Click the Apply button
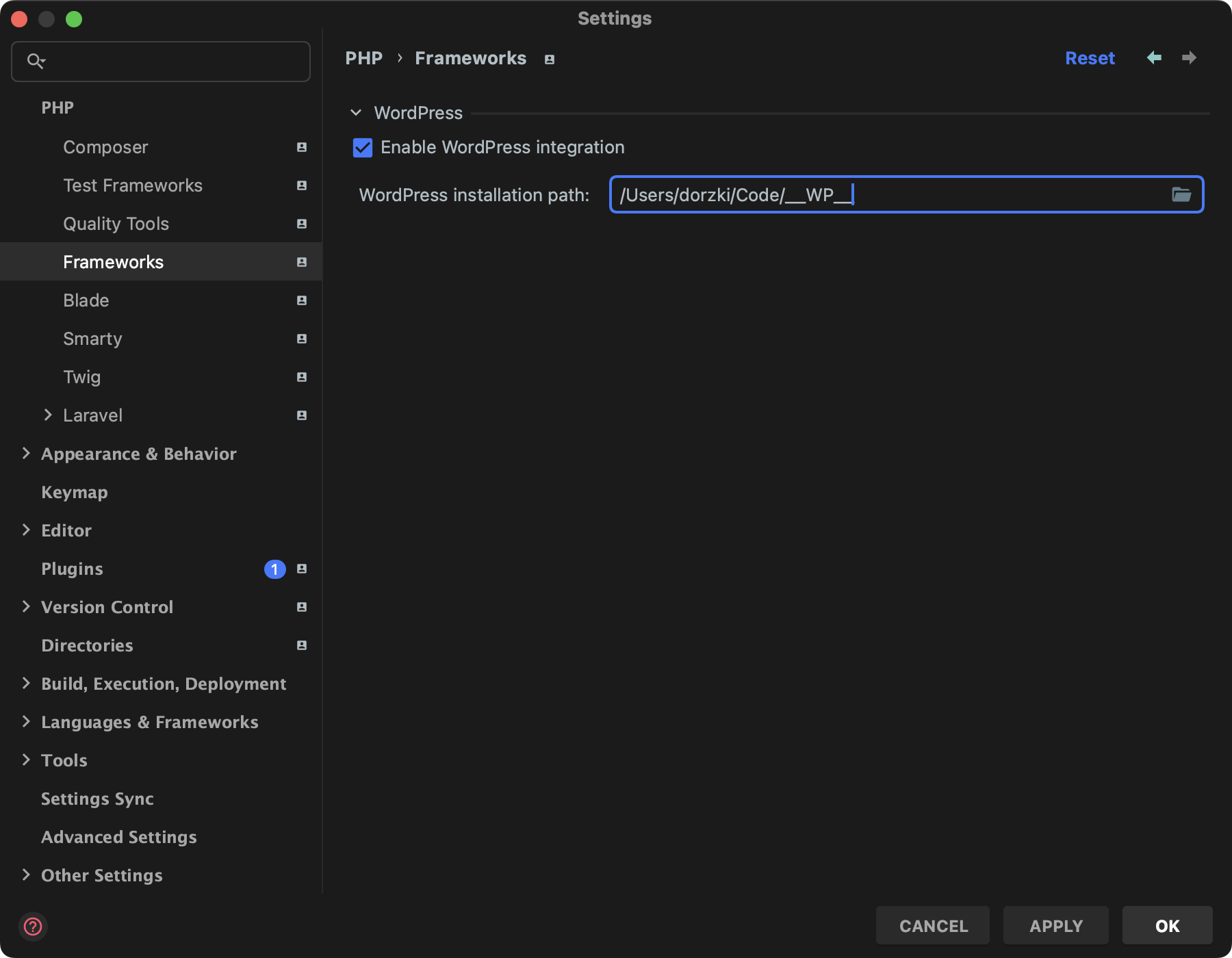 (1056, 926)
